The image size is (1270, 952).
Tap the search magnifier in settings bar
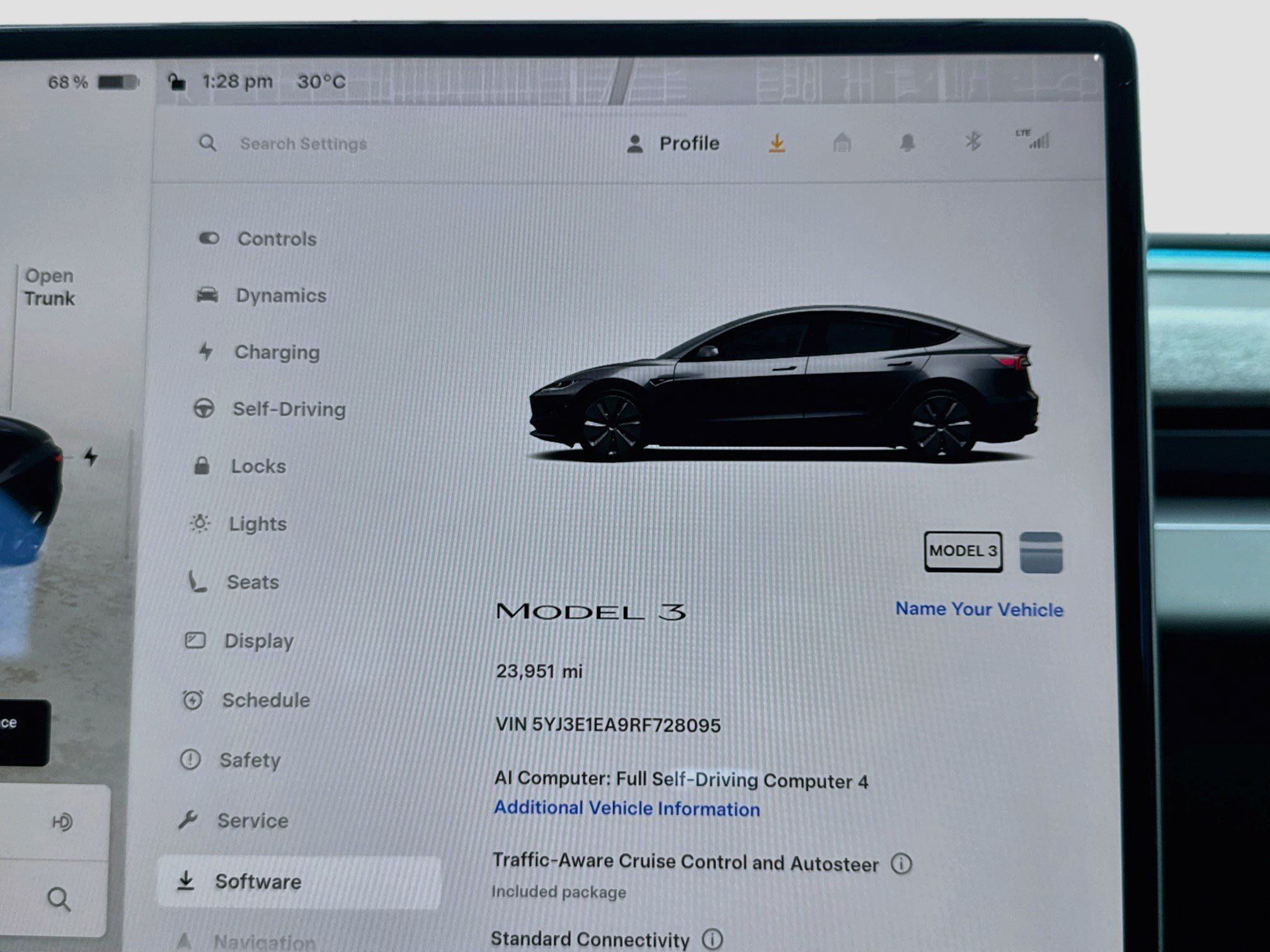click(x=207, y=143)
